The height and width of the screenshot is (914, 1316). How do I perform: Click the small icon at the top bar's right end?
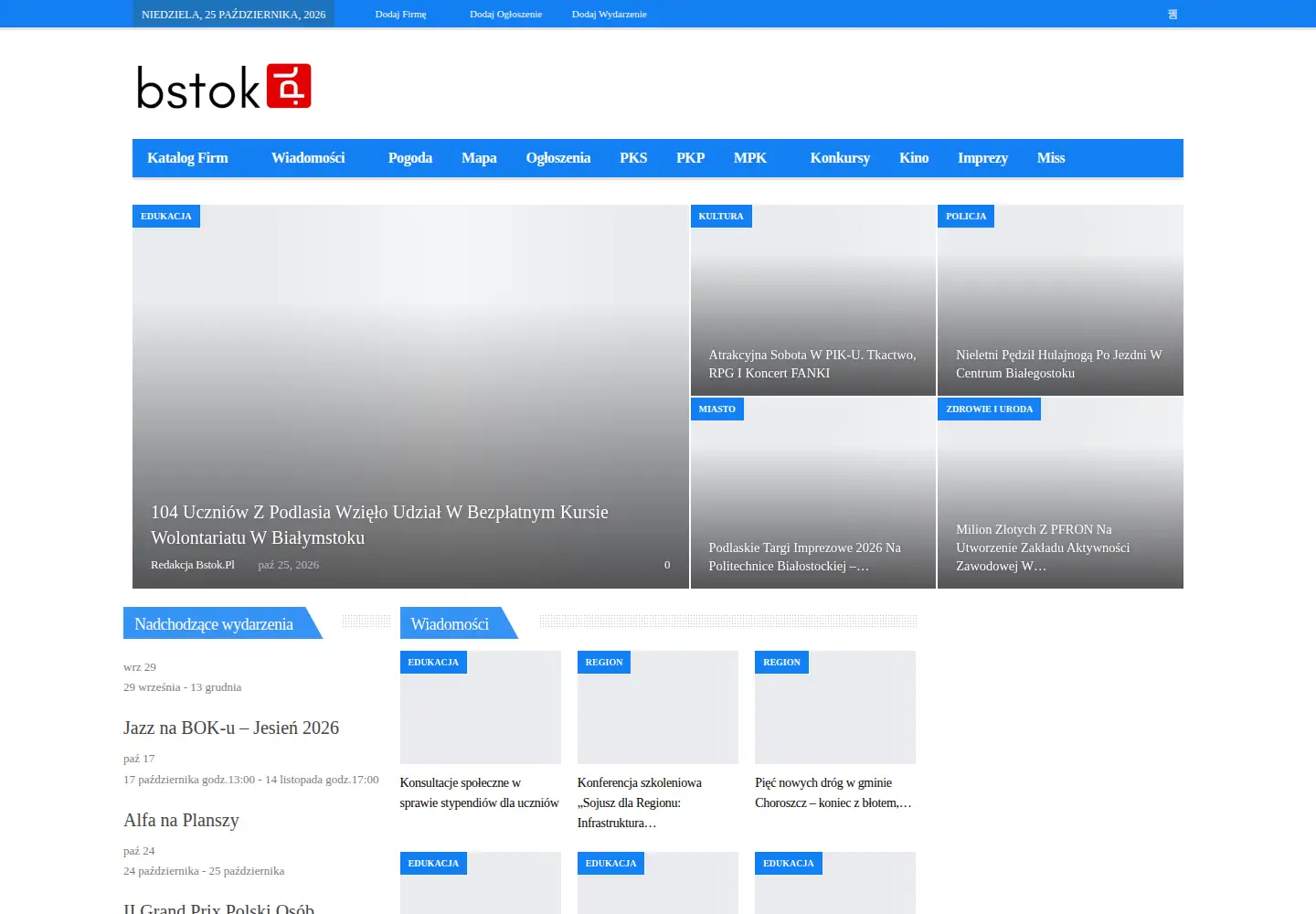[1173, 14]
